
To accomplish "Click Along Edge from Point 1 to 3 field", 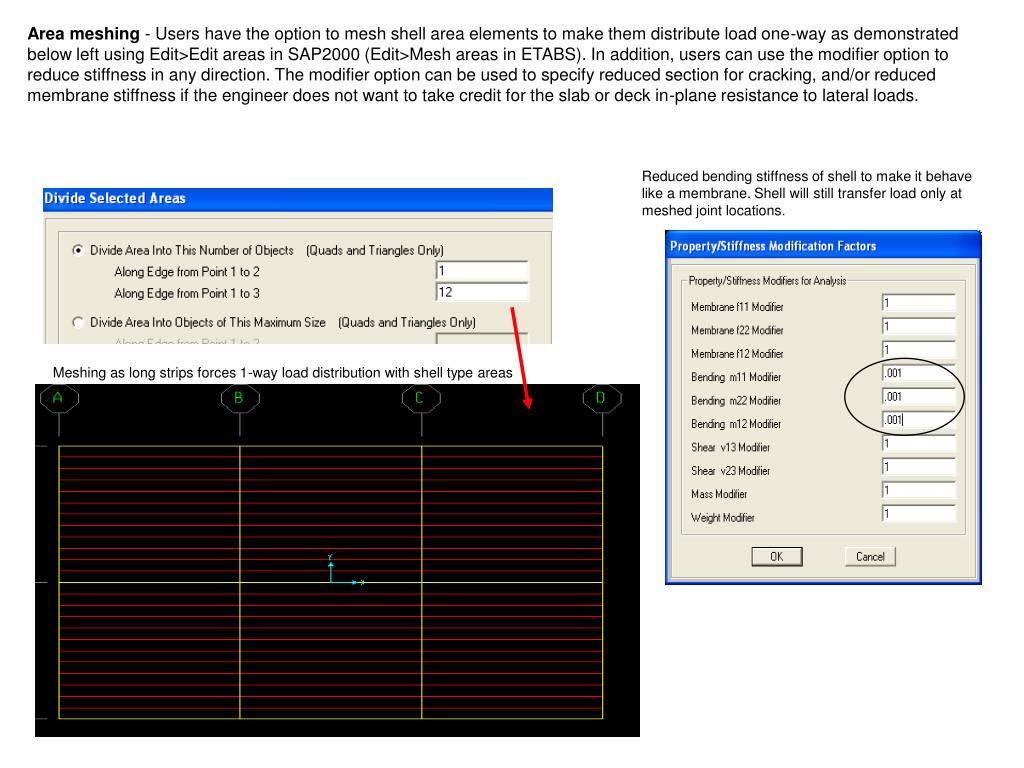I will click(x=482, y=292).
